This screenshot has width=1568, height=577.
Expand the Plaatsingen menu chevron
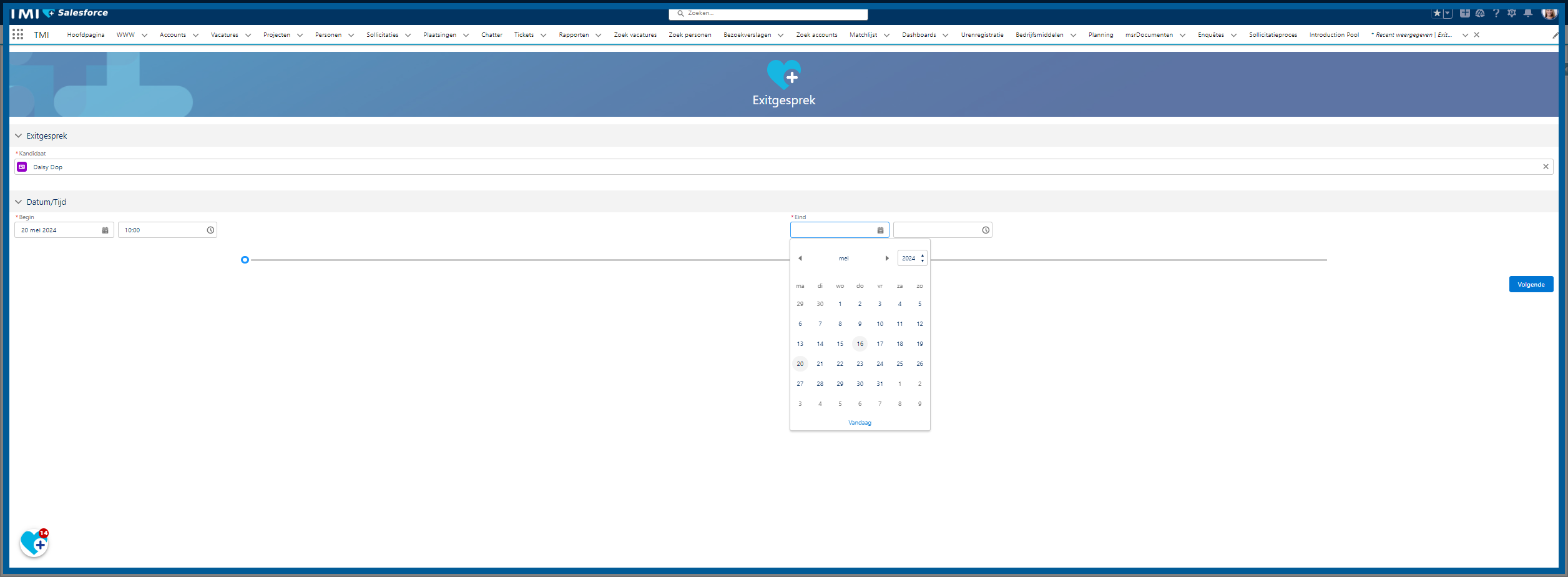pyautogui.click(x=466, y=36)
